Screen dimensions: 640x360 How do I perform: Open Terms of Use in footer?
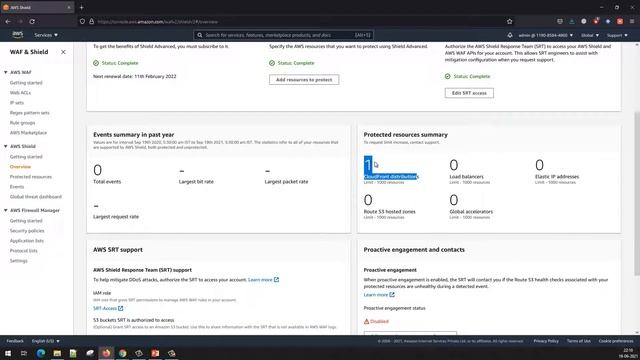578,341
